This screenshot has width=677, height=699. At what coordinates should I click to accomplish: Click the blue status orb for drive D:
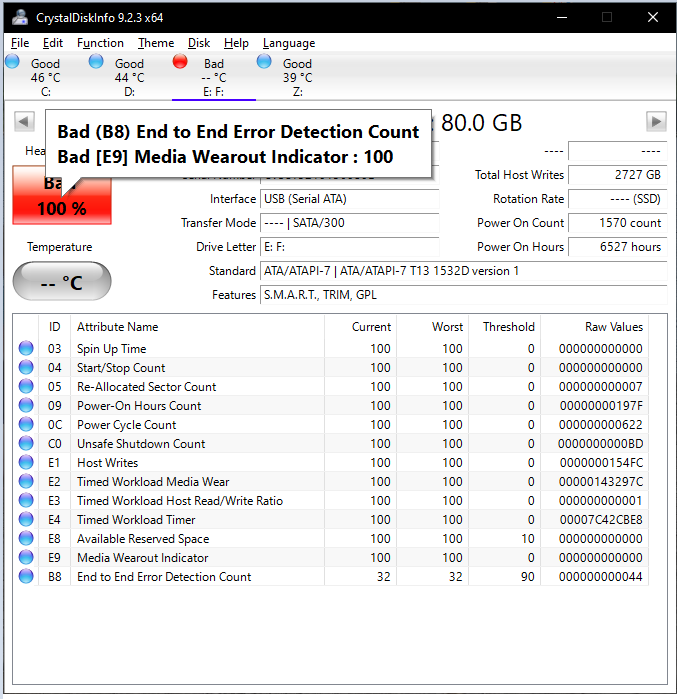(96, 62)
